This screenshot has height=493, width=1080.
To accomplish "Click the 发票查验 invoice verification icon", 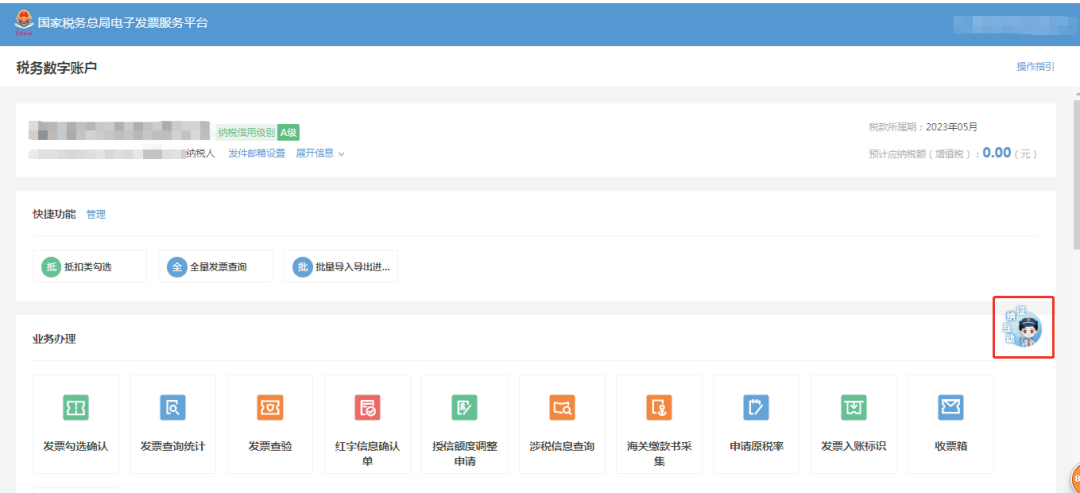I will click(270, 407).
